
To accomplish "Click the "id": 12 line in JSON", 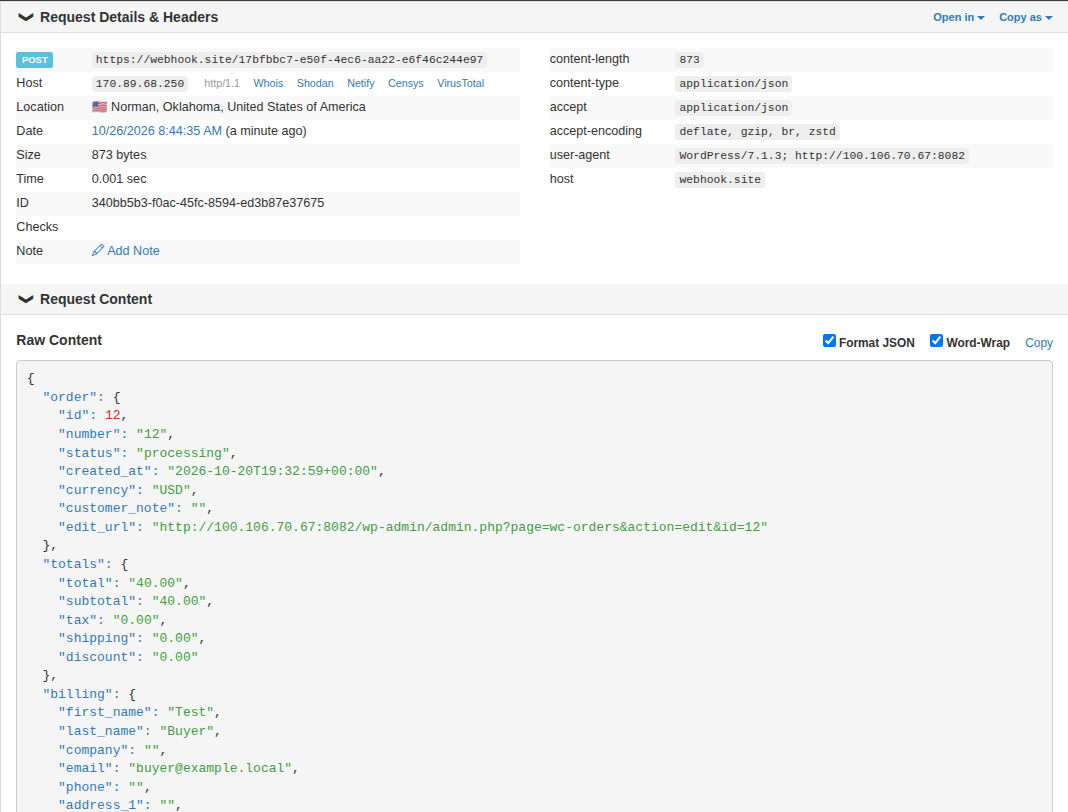I will [93, 415].
